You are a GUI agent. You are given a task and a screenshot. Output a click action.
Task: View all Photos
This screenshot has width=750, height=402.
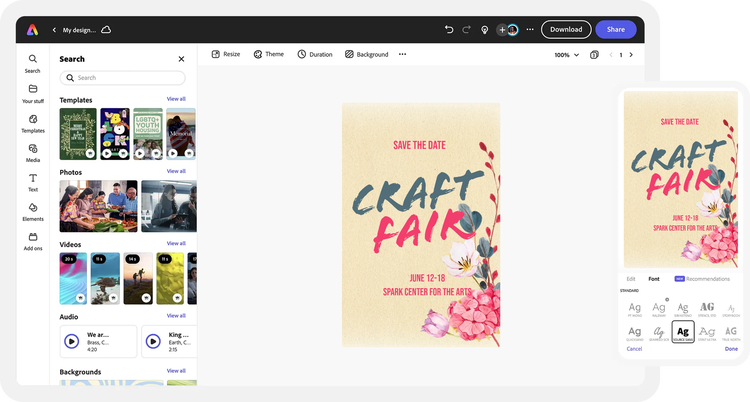pyautogui.click(x=176, y=171)
